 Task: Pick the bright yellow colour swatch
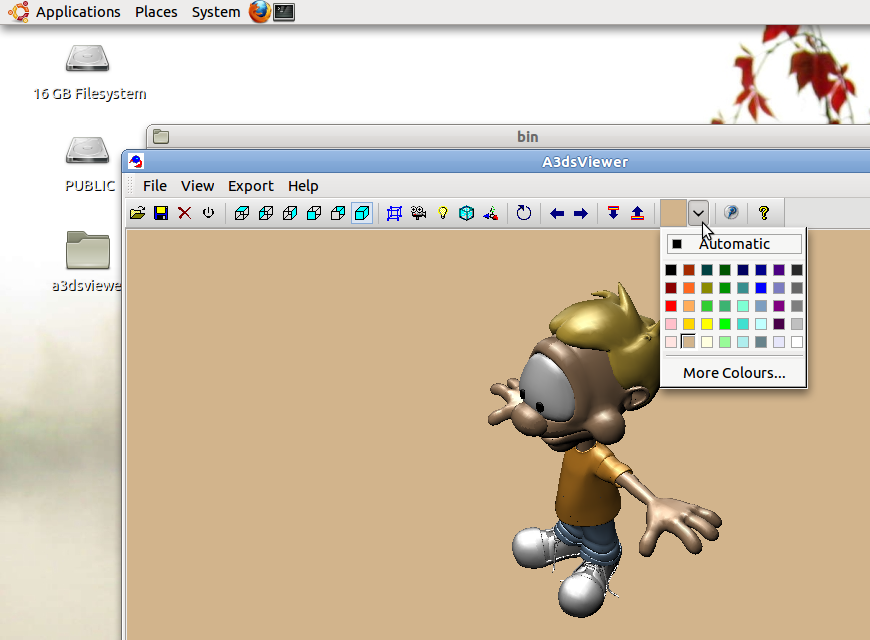click(707, 324)
